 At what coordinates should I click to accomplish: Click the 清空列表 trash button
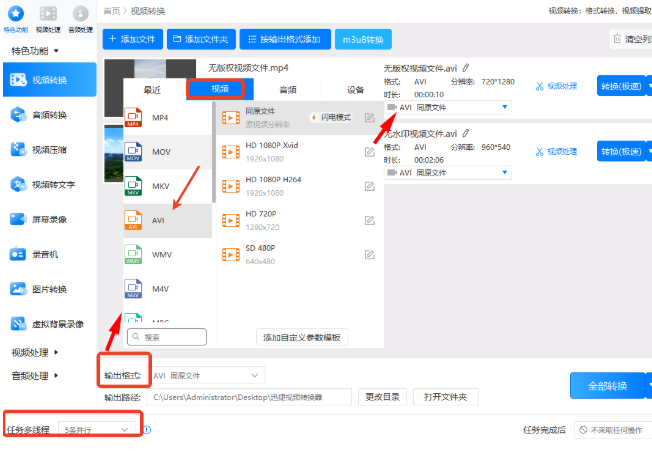click(631, 39)
